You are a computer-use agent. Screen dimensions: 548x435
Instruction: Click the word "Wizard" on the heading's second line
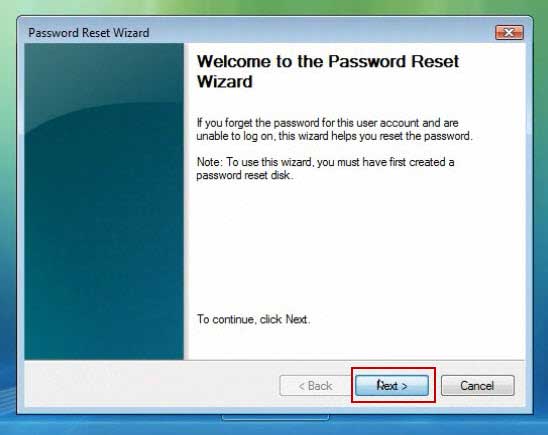[225, 82]
